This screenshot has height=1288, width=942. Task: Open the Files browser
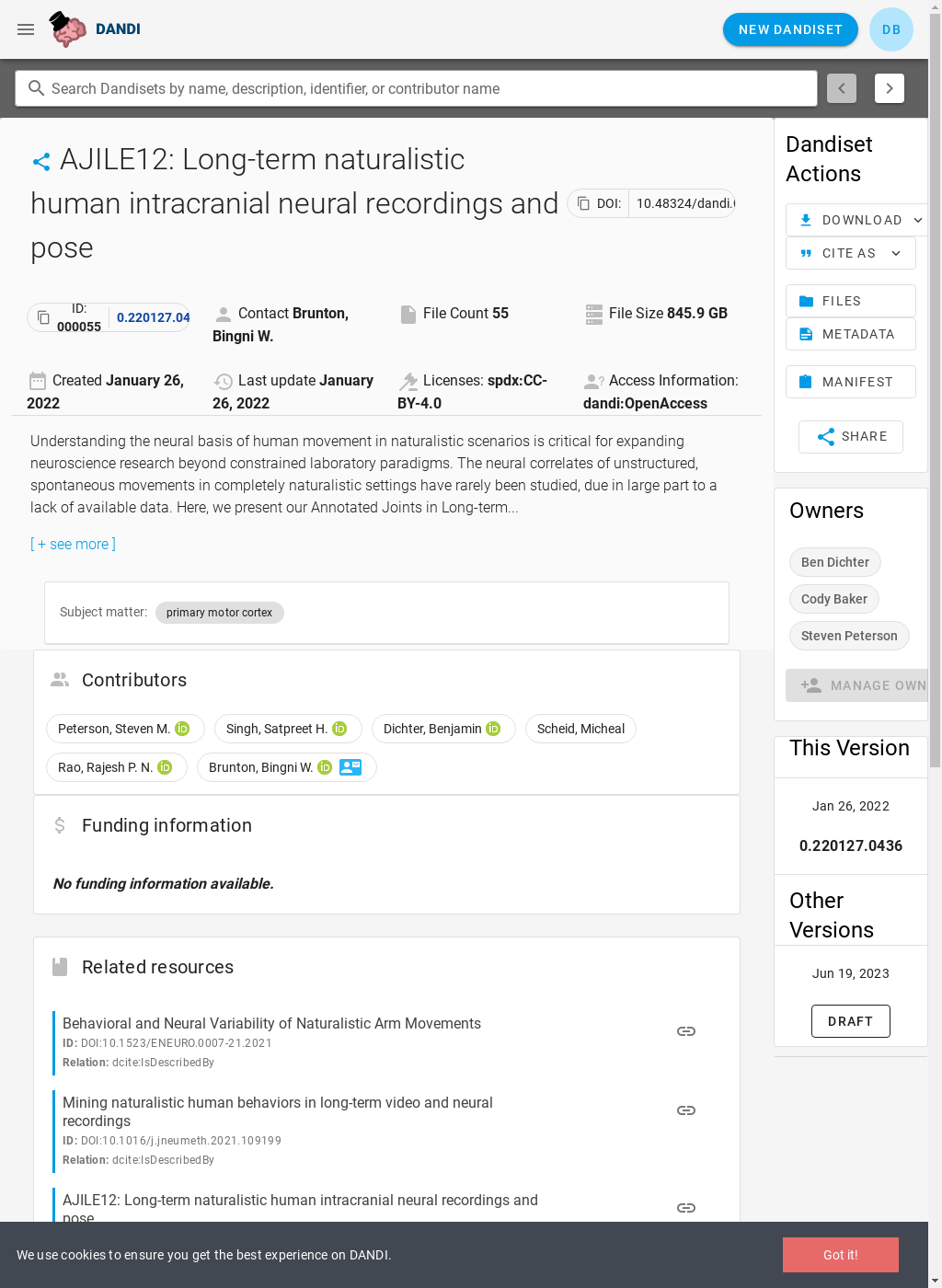[851, 301]
